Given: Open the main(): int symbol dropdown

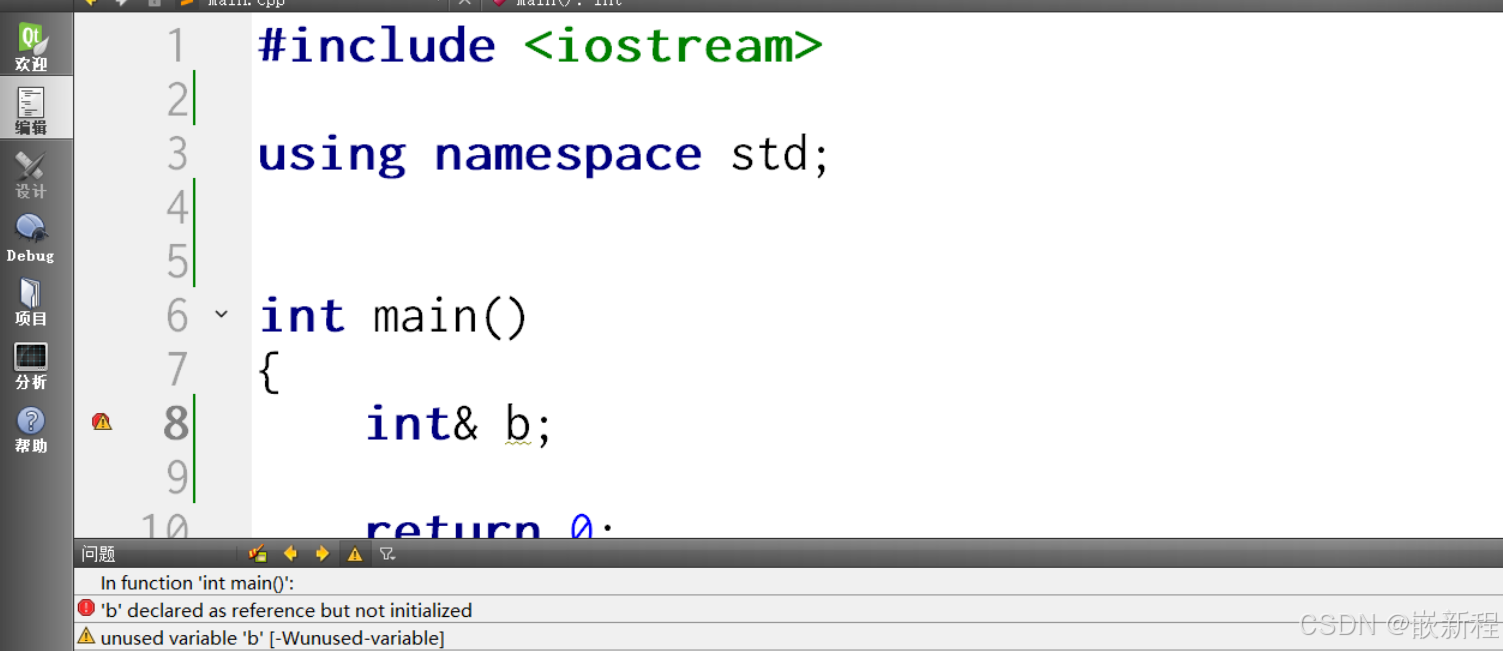Looking at the screenshot, I should pyautogui.click(x=560, y=4).
